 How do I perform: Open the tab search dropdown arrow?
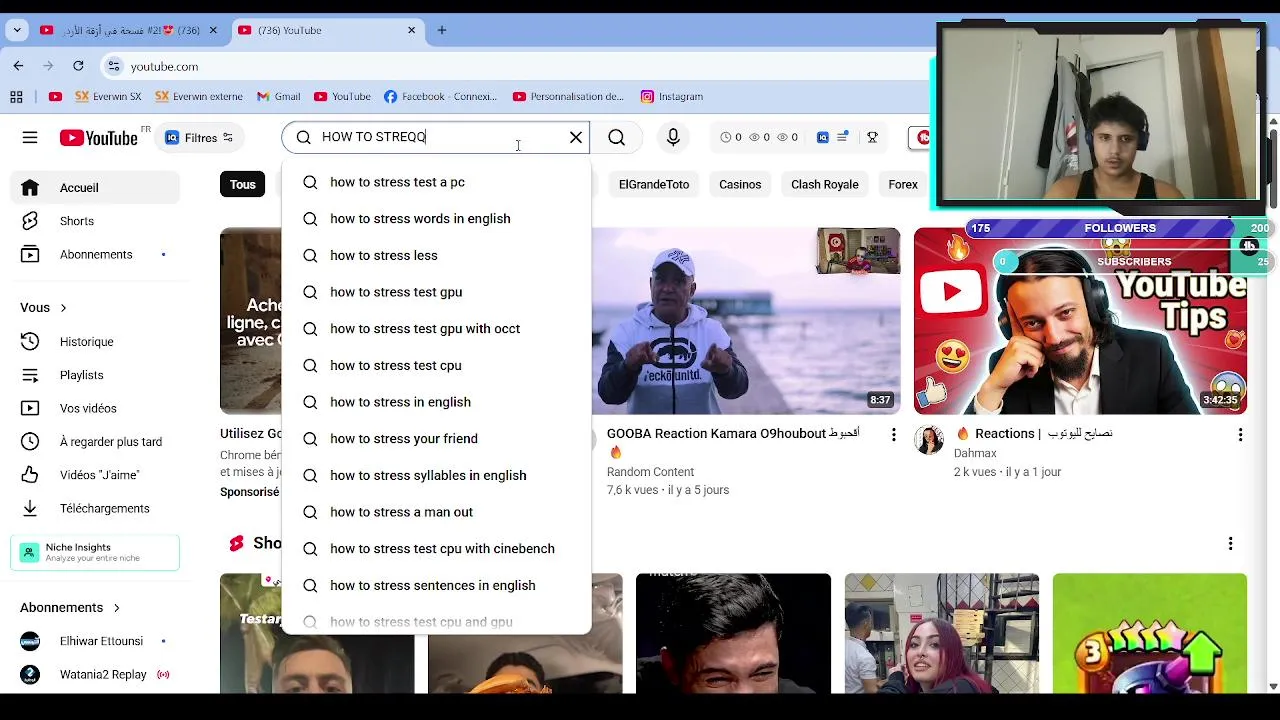click(x=17, y=30)
